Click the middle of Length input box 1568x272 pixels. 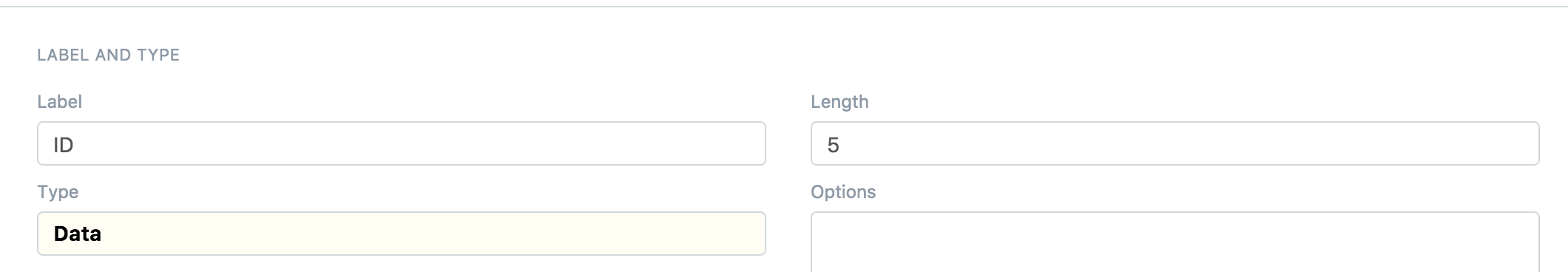tap(1175, 143)
